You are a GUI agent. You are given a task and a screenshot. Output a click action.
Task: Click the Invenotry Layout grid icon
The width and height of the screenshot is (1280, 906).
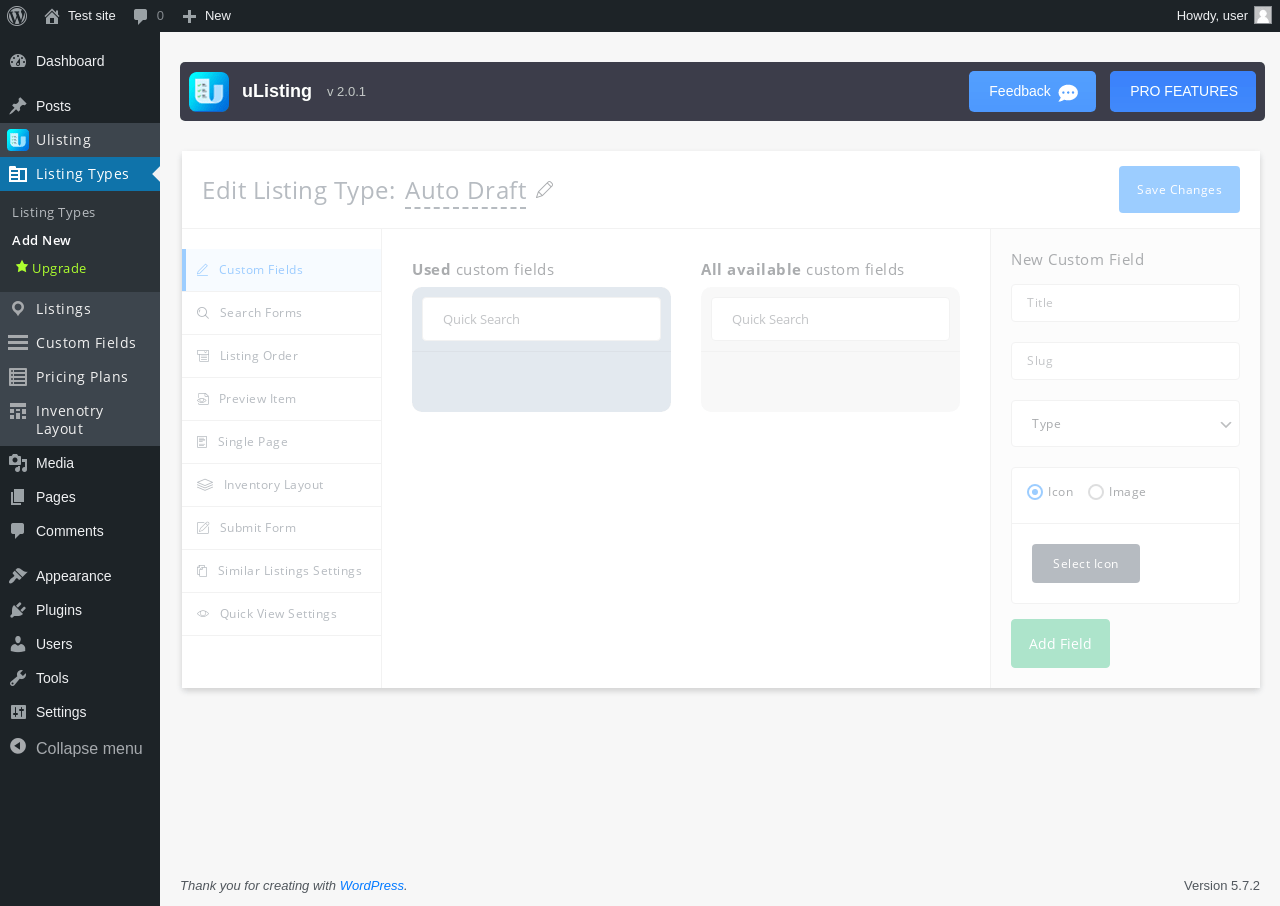pyautogui.click(x=18, y=411)
